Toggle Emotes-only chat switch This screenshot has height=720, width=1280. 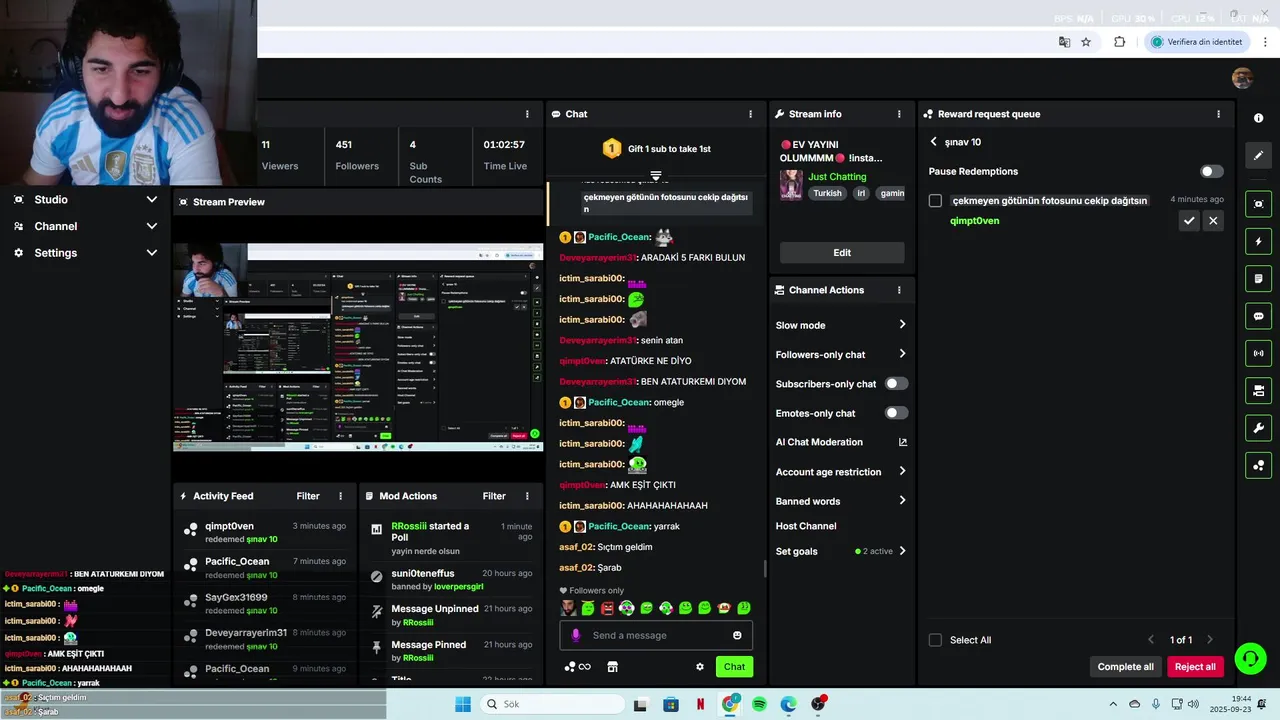[x=896, y=413]
